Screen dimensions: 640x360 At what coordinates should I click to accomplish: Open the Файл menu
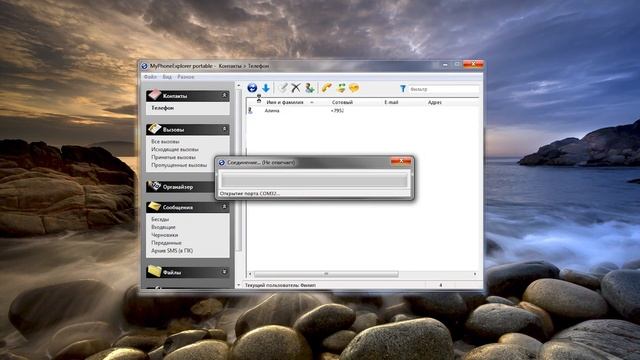point(150,77)
